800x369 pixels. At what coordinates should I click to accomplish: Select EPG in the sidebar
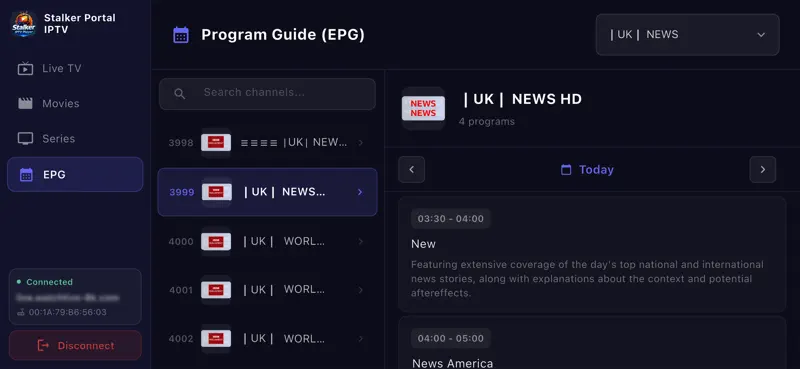[75, 175]
